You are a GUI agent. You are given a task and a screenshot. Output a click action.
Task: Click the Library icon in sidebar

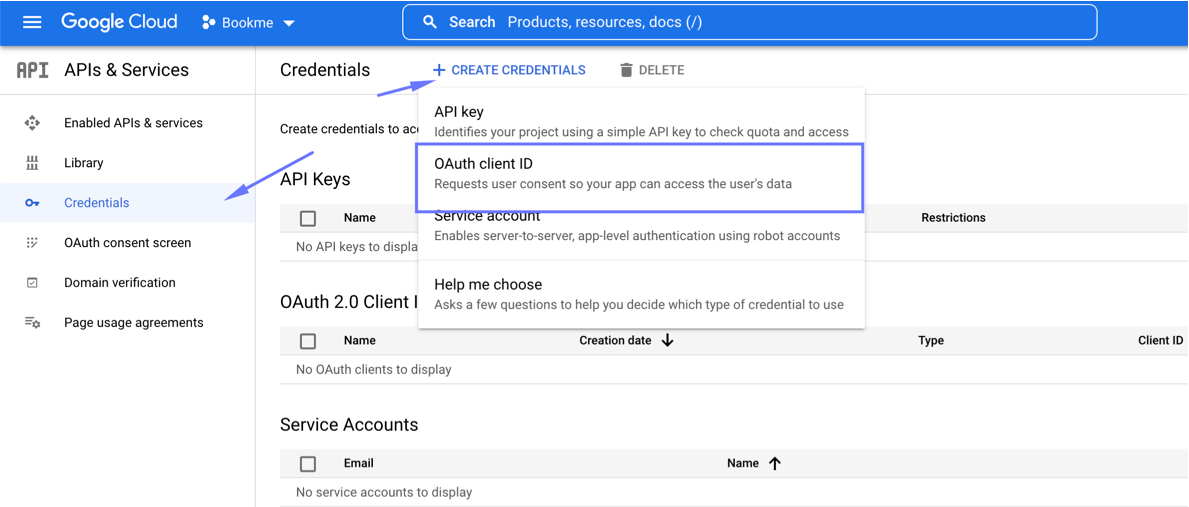click(x=32, y=163)
